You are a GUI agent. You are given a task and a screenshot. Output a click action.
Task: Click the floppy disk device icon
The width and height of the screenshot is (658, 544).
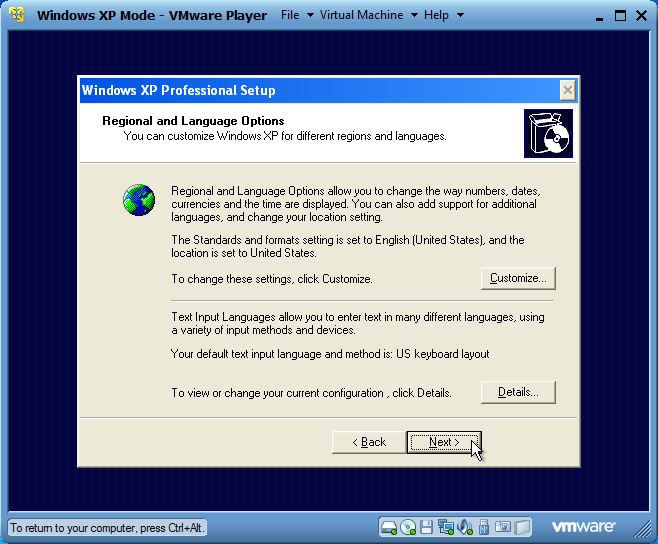[427, 527]
